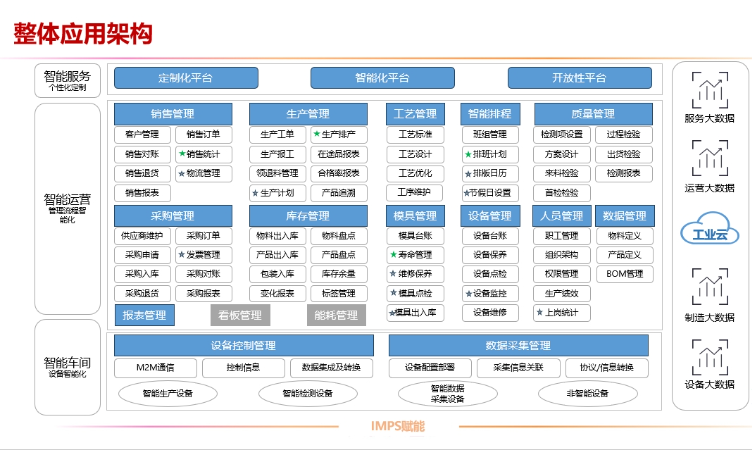Viewport: 752px width, 450px height.
Task: Click the 智能检测设备 oval
Action: coord(308,394)
